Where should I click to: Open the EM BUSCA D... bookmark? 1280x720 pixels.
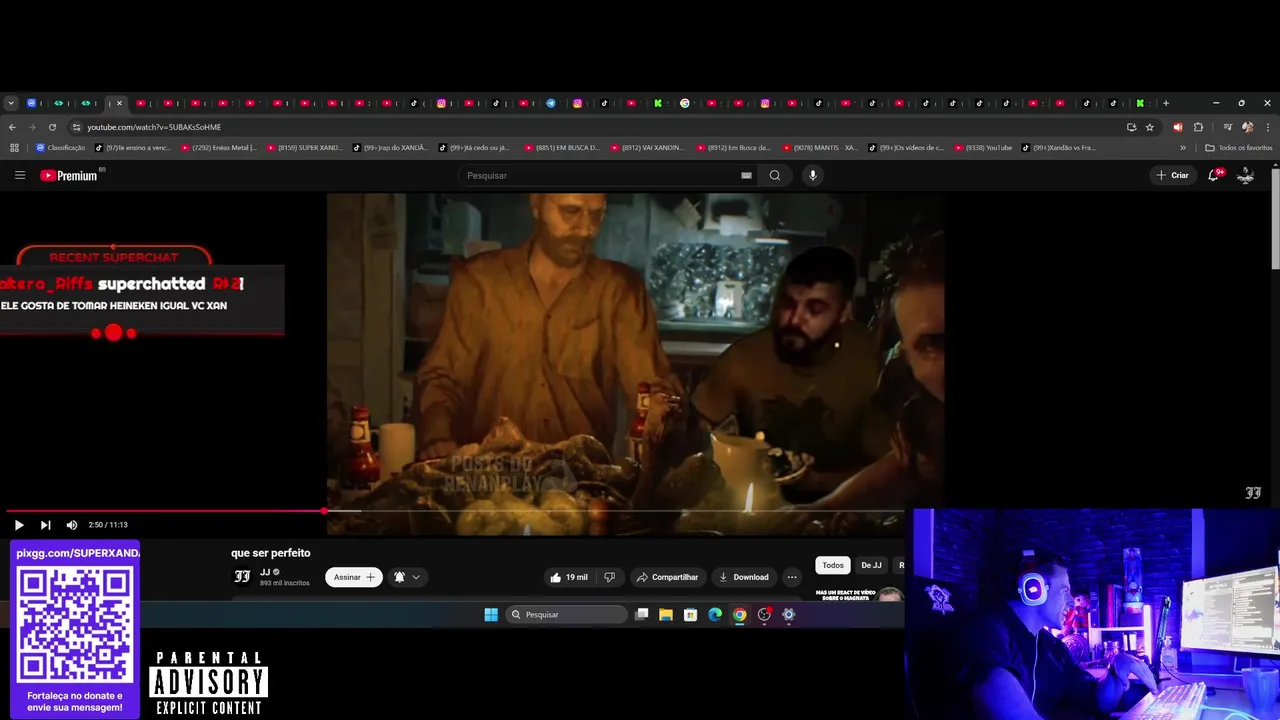coord(562,148)
